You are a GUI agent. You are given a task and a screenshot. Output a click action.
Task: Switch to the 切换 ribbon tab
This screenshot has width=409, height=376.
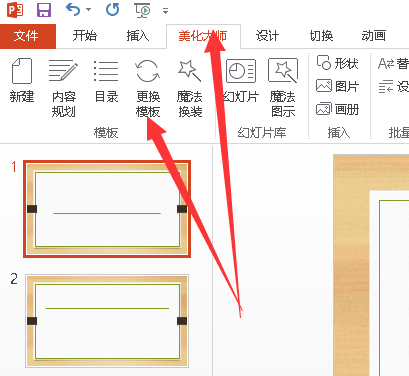coord(321,36)
